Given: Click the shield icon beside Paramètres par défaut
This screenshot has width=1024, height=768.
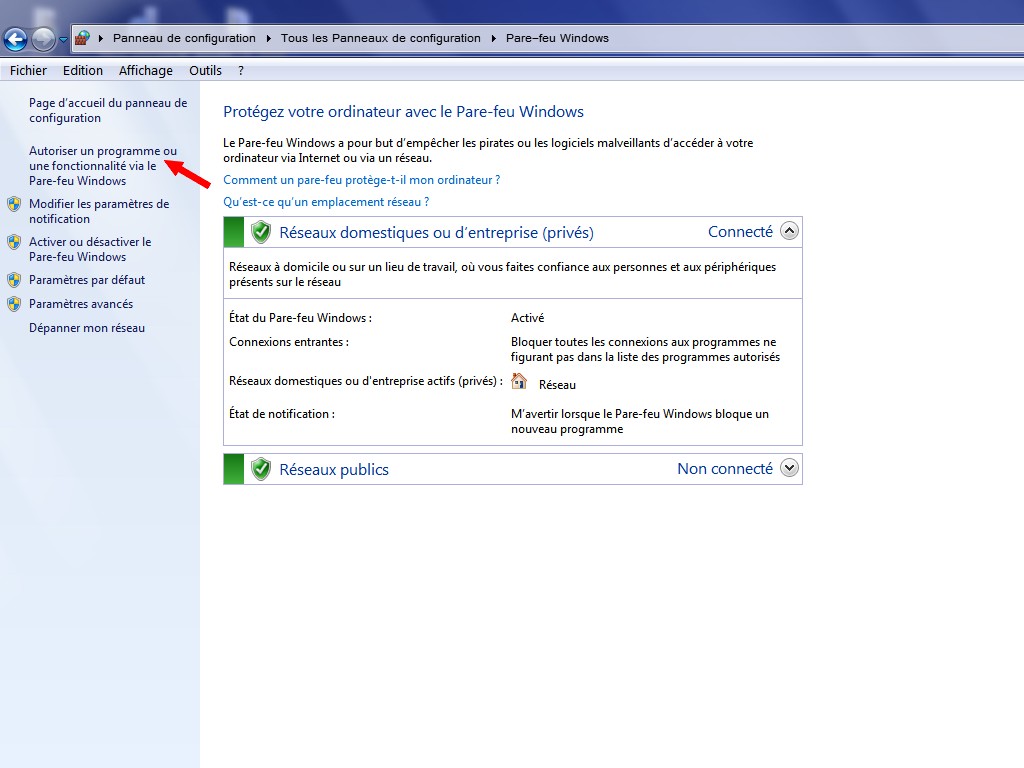Looking at the screenshot, I should tap(14, 280).
